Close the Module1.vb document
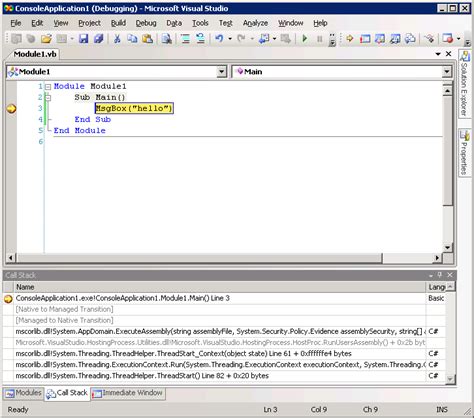 tap(449, 54)
